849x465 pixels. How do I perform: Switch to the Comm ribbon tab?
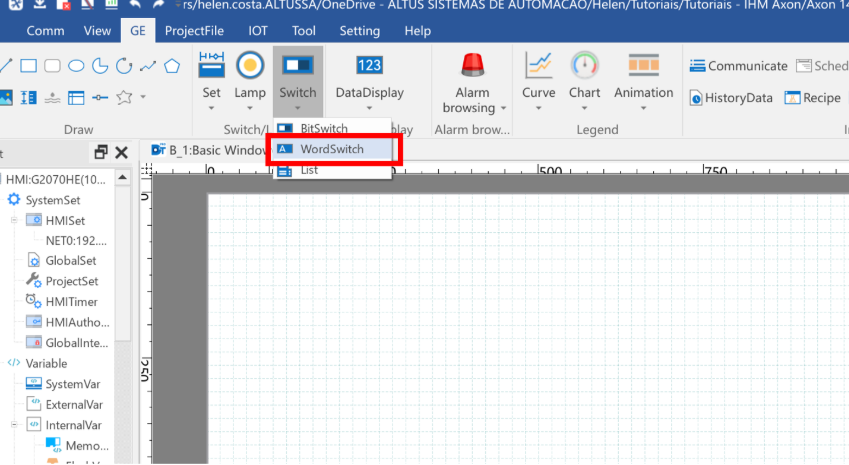[x=45, y=31]
